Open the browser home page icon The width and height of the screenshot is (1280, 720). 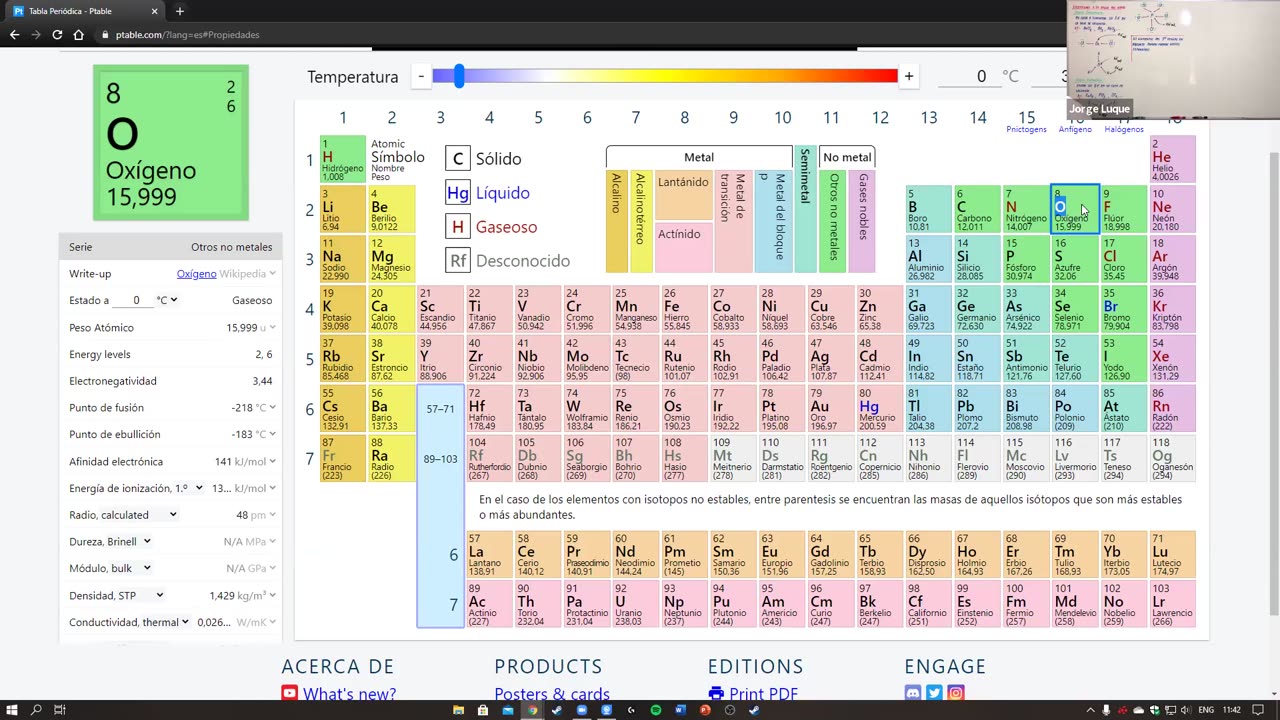click(78, 35)
